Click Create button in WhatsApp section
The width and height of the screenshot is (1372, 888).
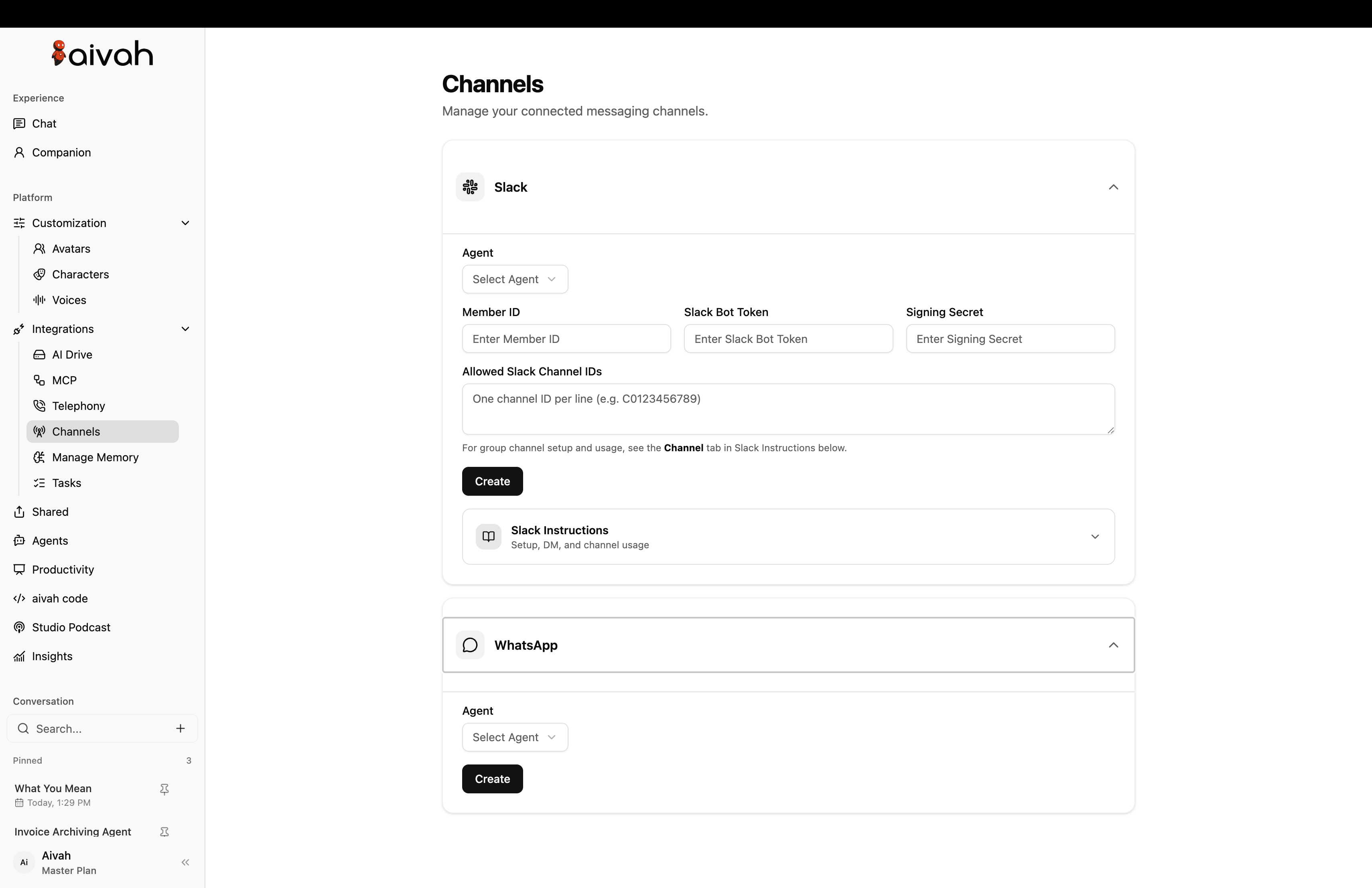pos(492,779)
